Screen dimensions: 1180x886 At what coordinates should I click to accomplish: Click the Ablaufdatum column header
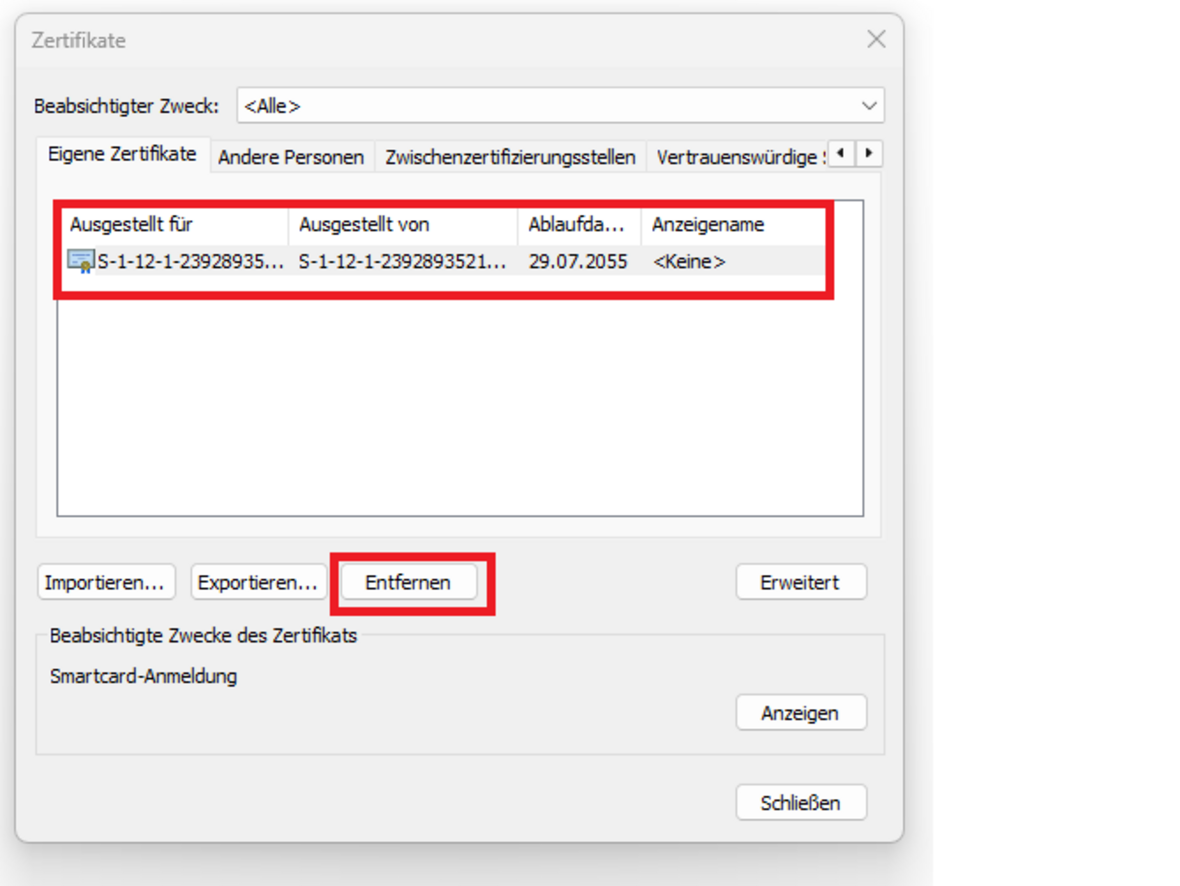click(x=578, y=225)
